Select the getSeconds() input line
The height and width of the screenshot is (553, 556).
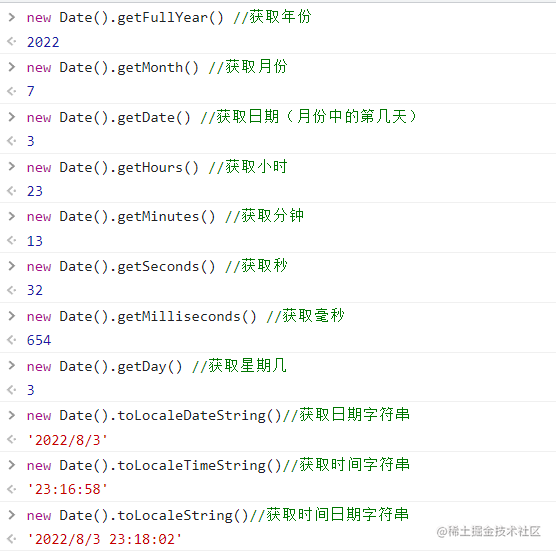click(x=157, y=266)
